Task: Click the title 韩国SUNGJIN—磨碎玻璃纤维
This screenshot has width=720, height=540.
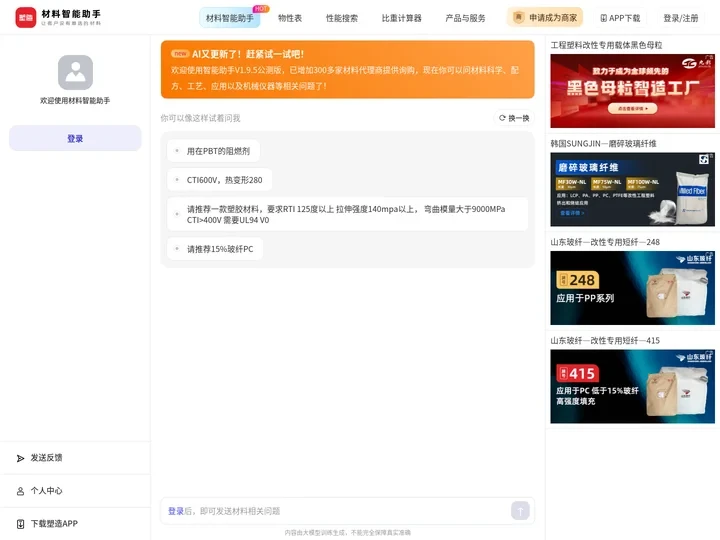Action: [603, 144]
